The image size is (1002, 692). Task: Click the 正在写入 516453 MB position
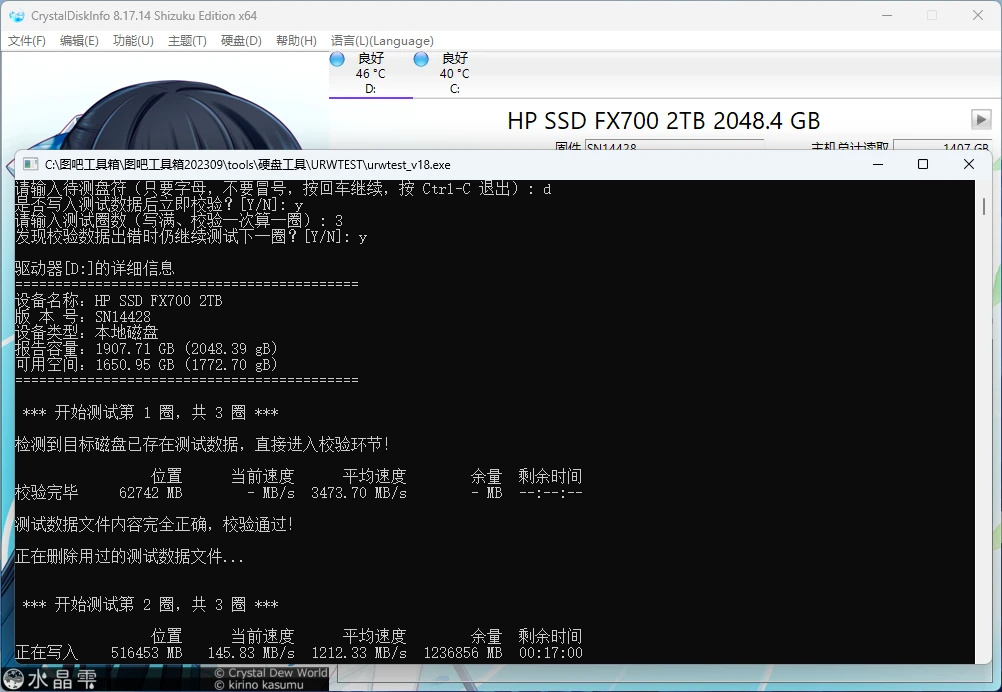(x=99, y=652)
